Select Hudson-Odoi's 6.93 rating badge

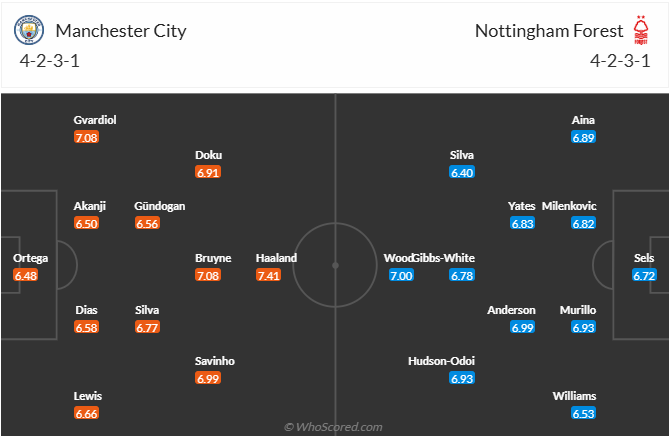(x=462, y=378)
